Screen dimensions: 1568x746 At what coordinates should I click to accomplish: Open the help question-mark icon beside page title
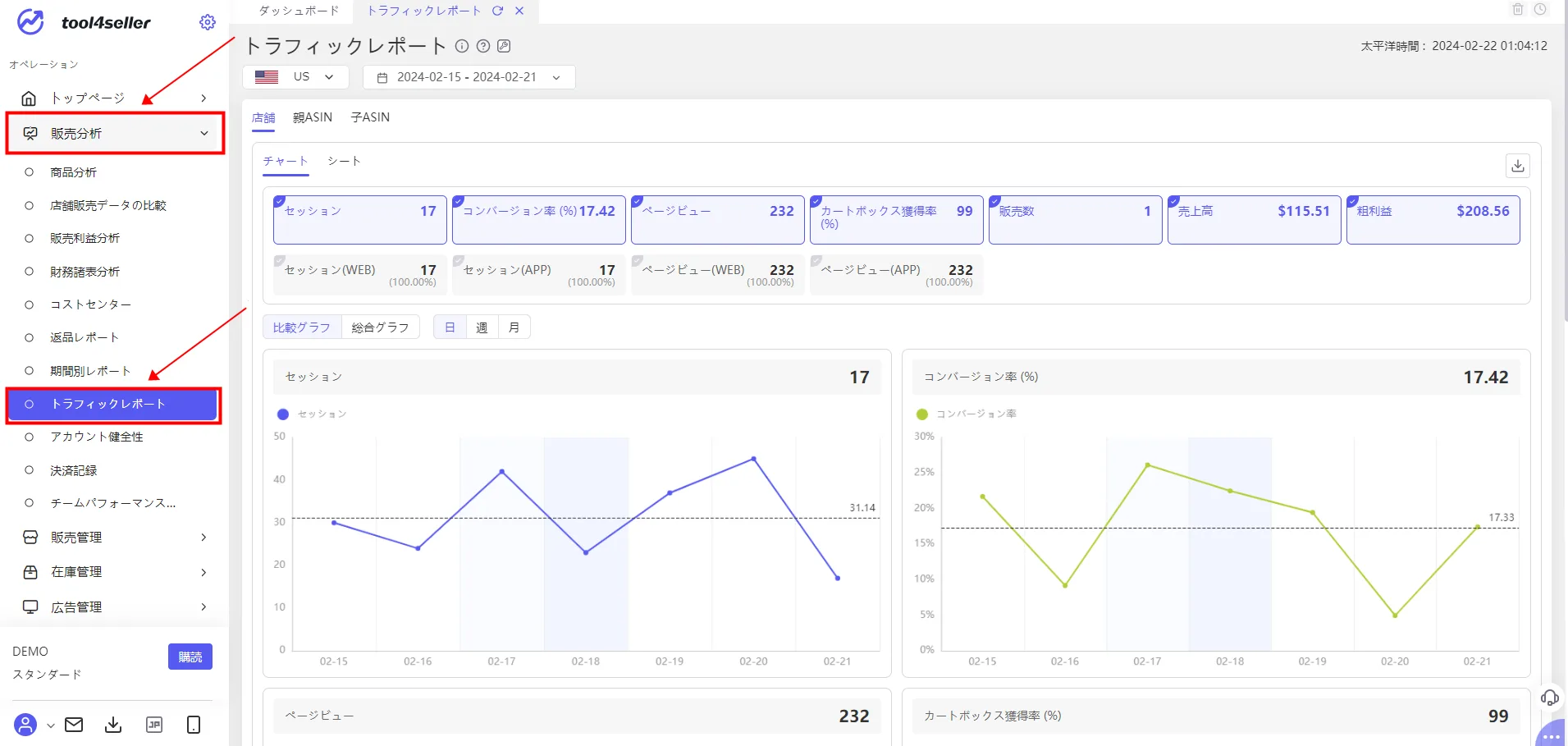(483, 46)
